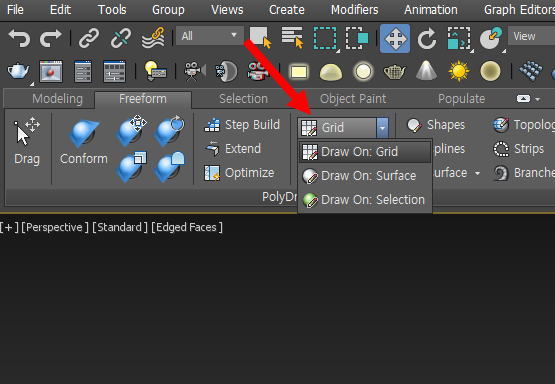
Task: Create a rectangular area light icon
Action: point(299,72)
